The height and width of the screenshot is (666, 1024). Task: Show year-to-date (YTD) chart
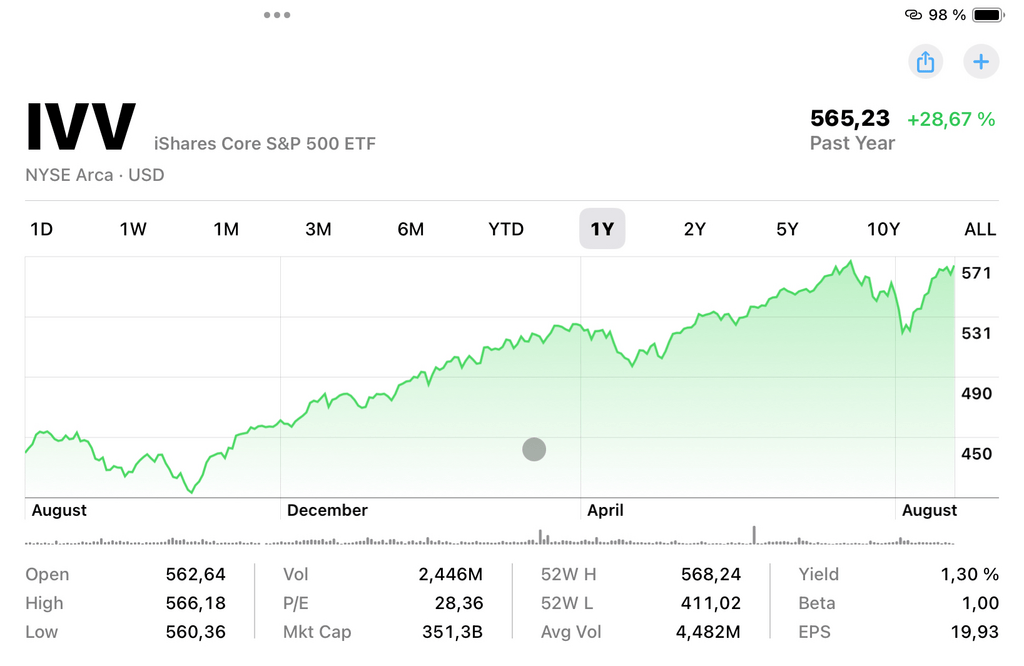[506, 229]
